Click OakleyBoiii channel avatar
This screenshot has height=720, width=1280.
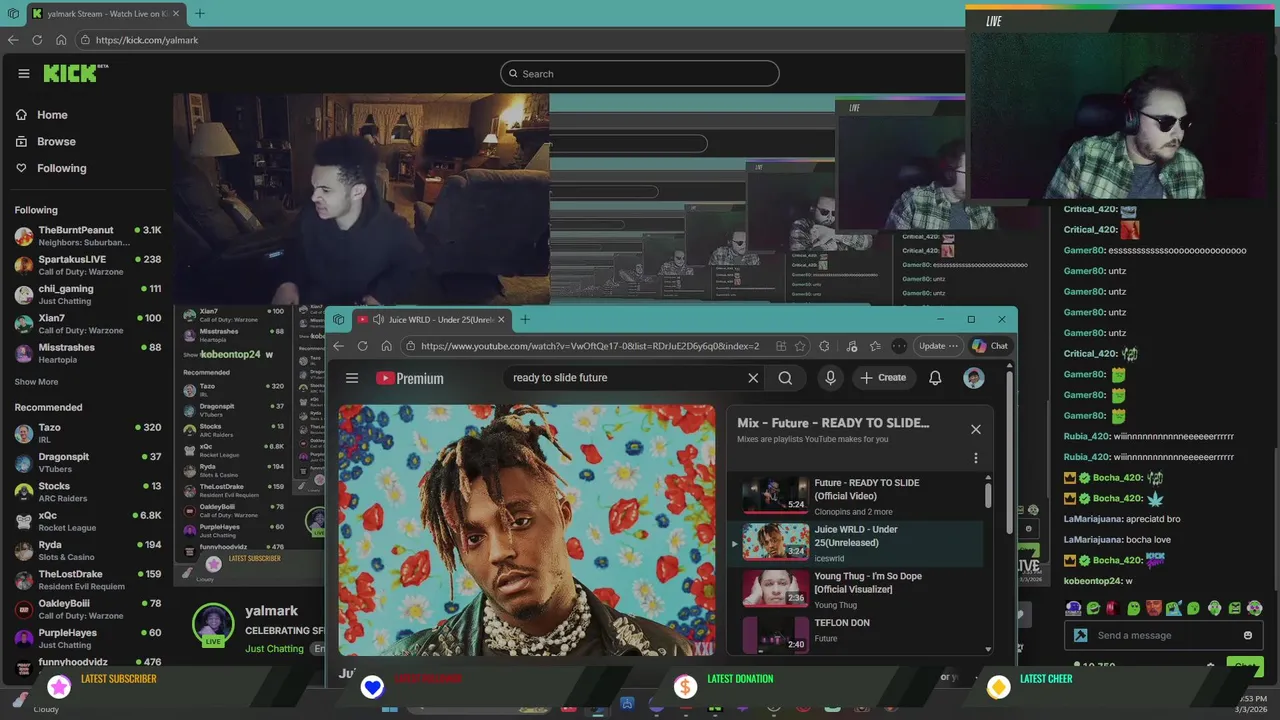point(24,609)
